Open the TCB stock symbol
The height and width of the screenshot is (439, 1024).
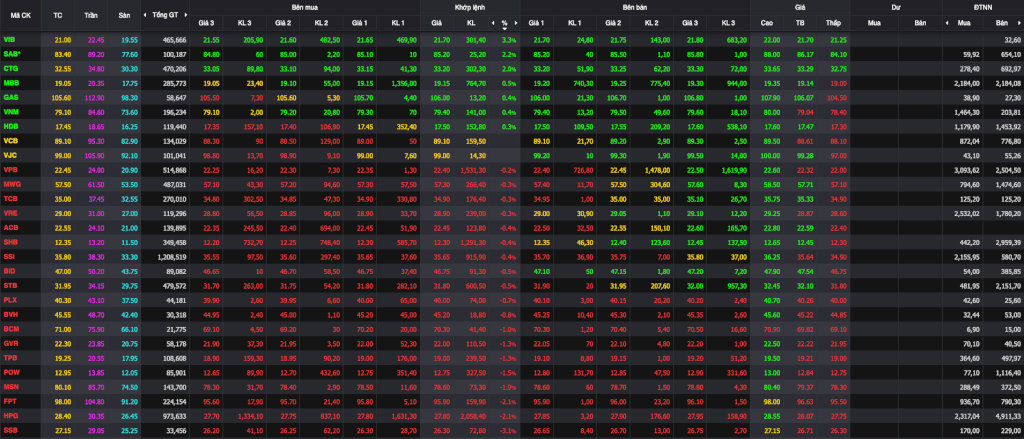pos(10,198)
